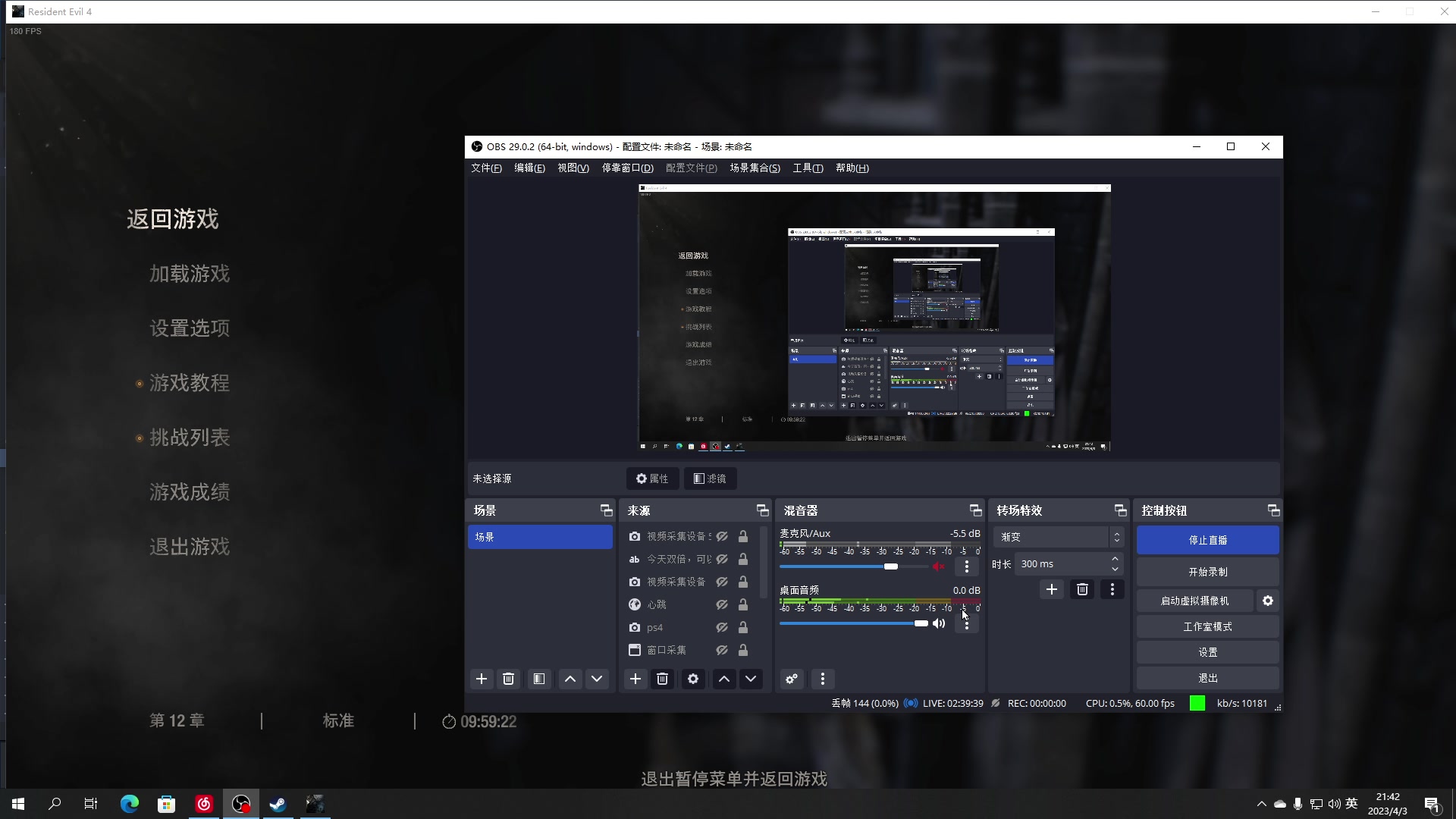Add a transition with plus icon
Viewport: 1456px width, 819px height.
pos(1052,589)
